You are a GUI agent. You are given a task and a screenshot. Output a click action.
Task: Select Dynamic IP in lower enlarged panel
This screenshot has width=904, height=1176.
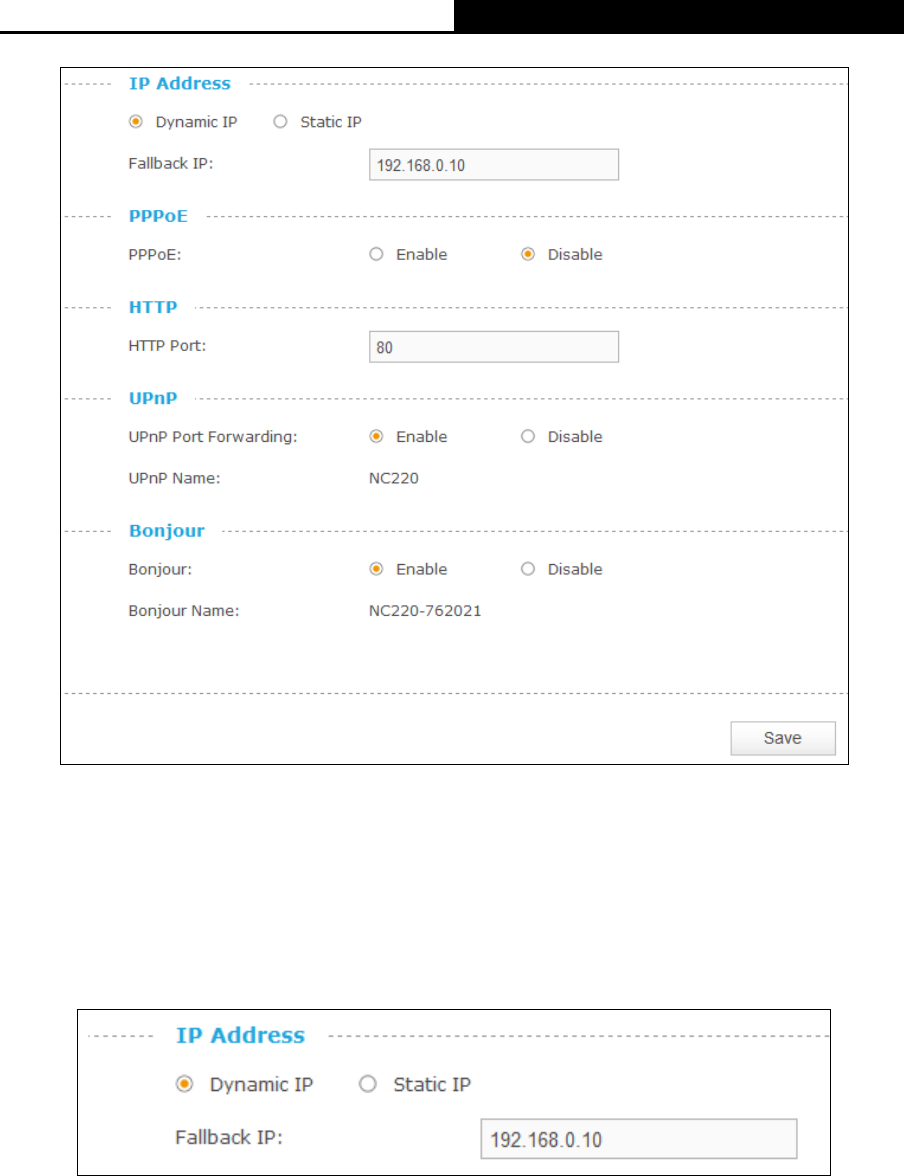click(185, 1084)
